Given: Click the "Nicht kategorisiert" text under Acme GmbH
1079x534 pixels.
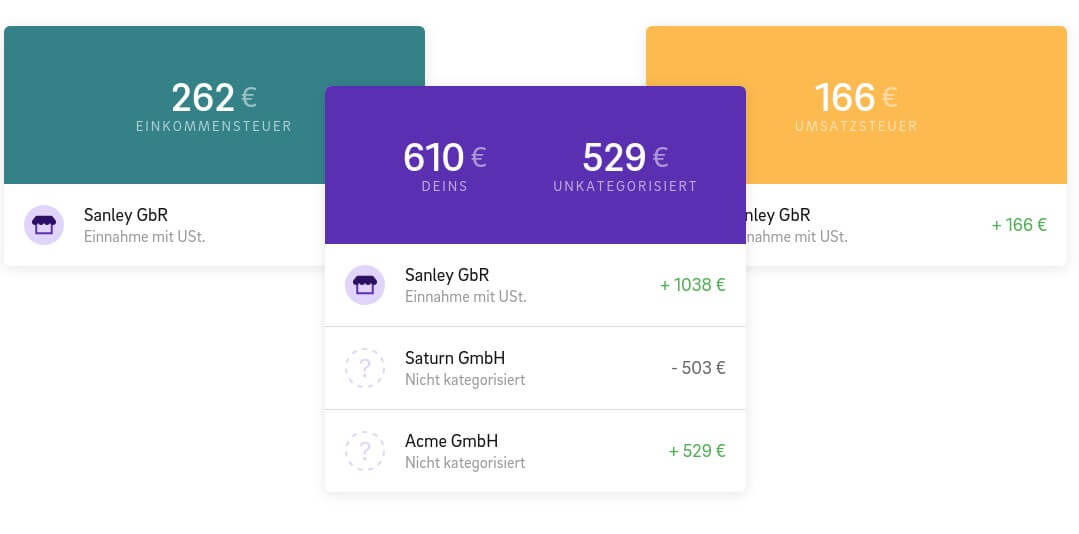Looking at the screenshot, I should tap(465, 463).
